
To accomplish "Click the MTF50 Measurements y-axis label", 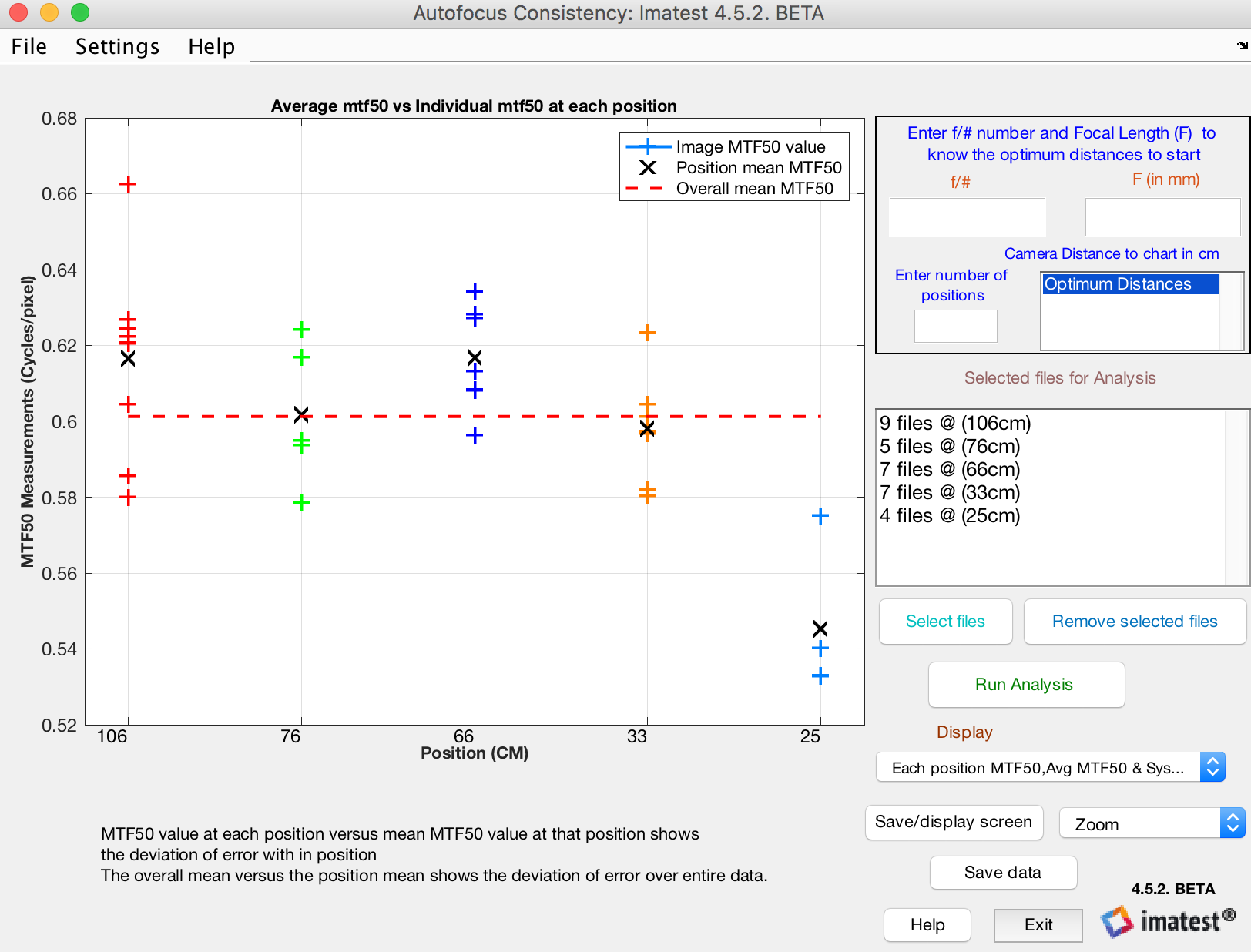I will pyautogui.click(x=28, y=421).
